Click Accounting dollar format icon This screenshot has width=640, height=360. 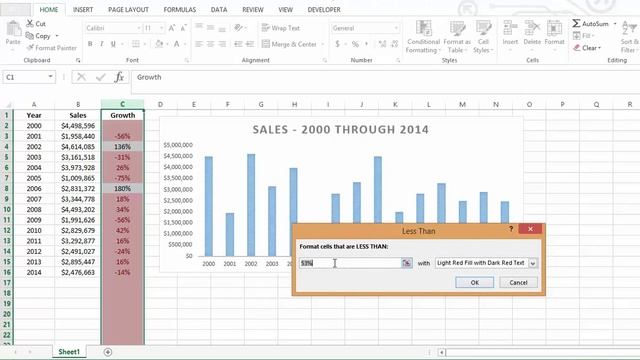(337, 44)
